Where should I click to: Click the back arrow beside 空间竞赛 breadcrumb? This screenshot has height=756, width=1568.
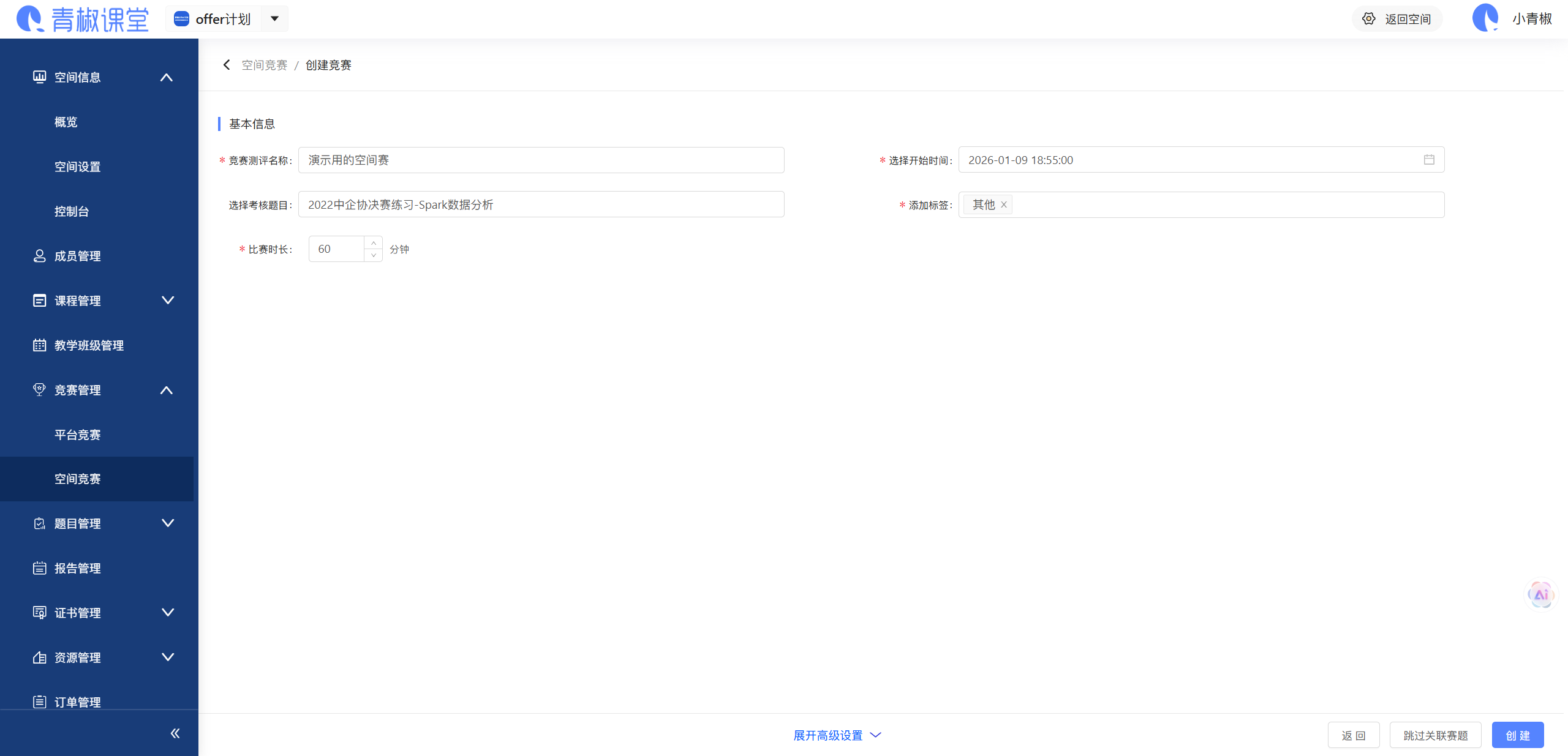227,65
